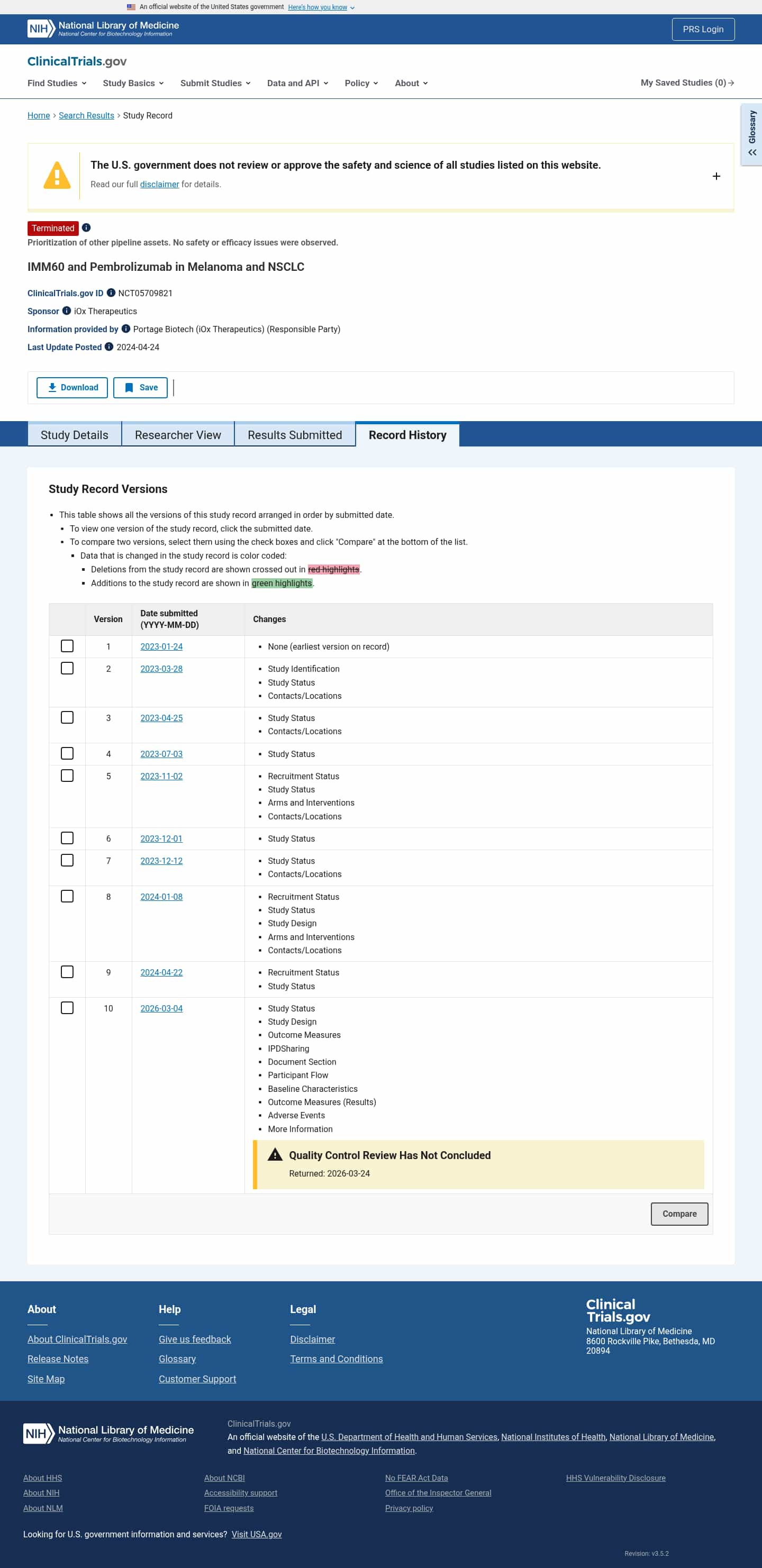The height and width of the screenshot is (1568, 762).
Task: Click info icon beside Sponsor label
Action: coord(67,311)
